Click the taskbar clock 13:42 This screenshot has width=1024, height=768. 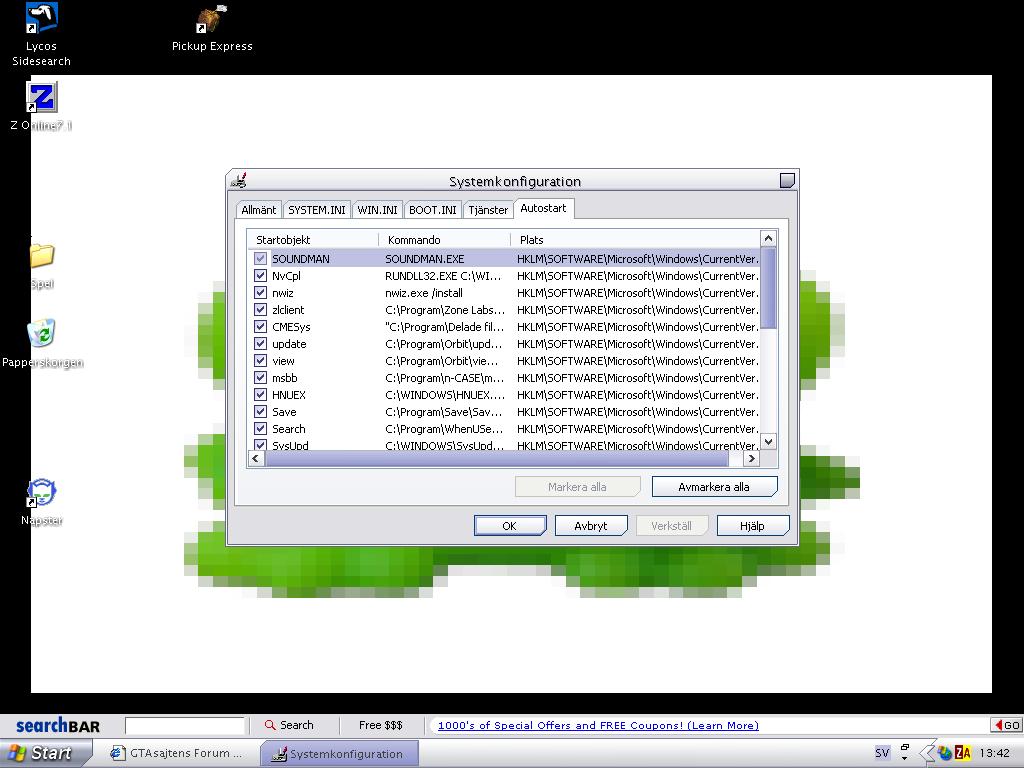994,753
